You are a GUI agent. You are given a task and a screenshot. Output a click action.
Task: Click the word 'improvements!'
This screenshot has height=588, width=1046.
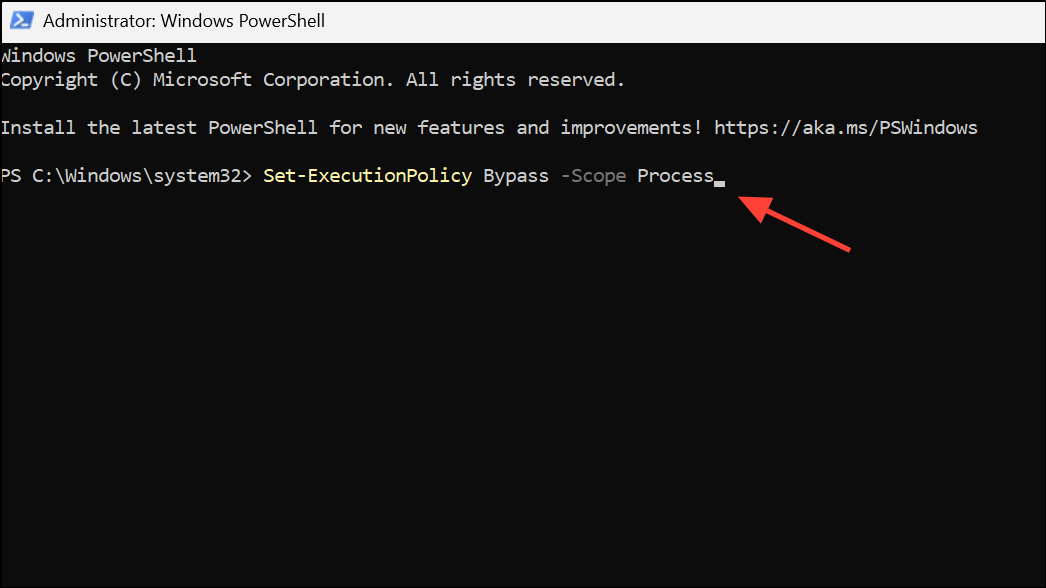[631, 127]
